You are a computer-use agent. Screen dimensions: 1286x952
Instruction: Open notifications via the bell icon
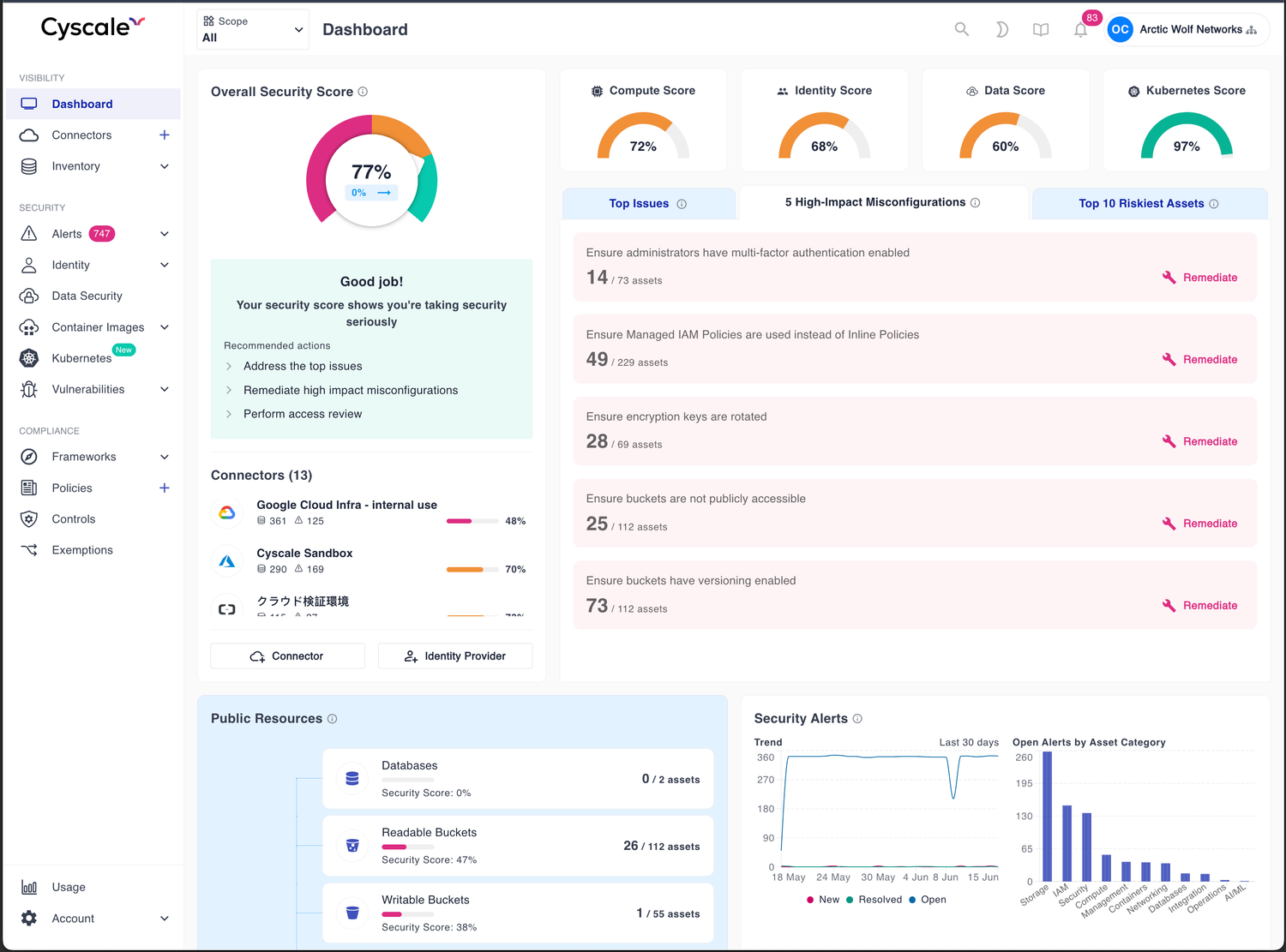pyautogui.click(x=1080, y=28)
